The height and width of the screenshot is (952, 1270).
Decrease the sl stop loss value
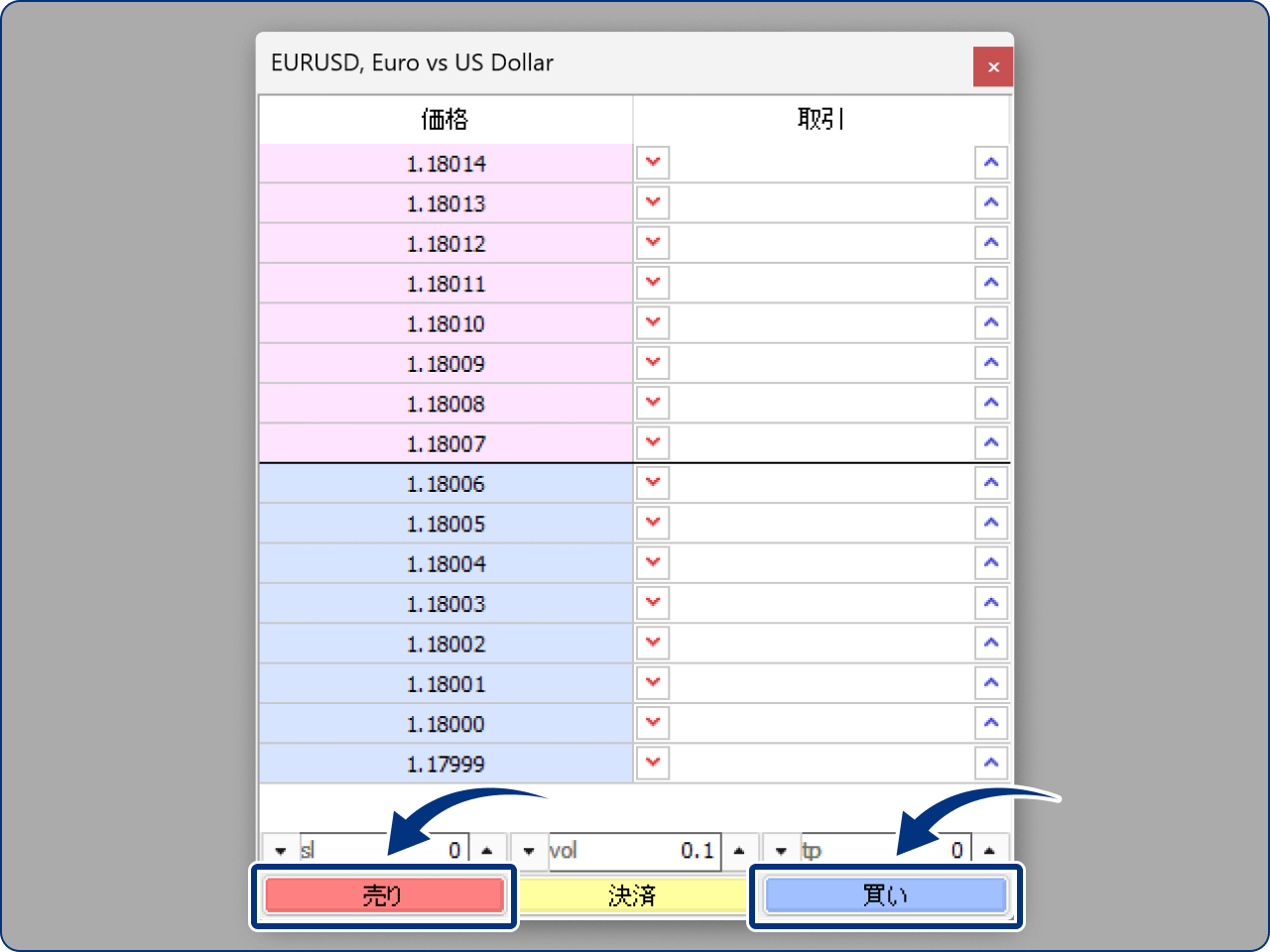(x=281, y=851)
